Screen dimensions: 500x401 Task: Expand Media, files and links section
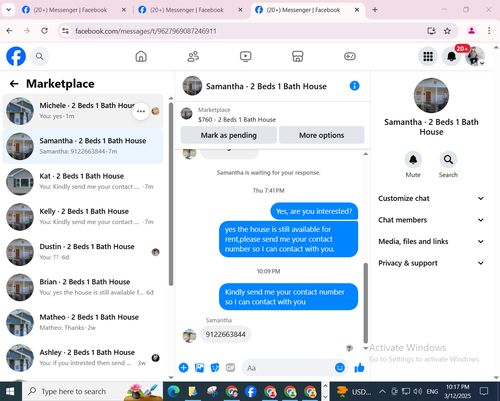coord(431,241)
